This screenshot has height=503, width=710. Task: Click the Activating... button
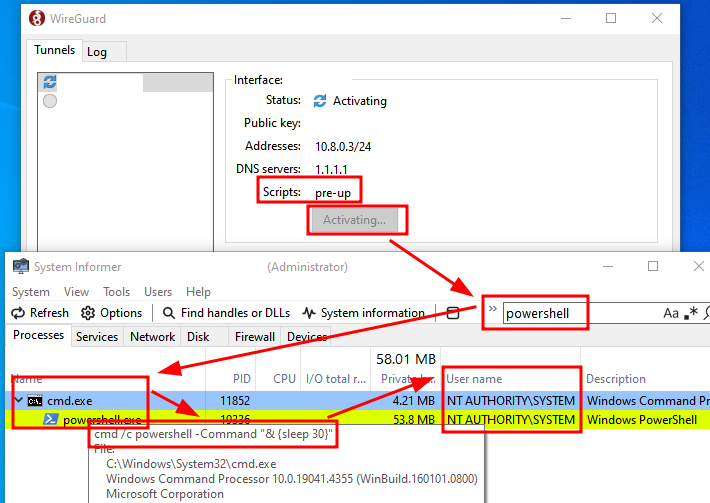(354, 219)
